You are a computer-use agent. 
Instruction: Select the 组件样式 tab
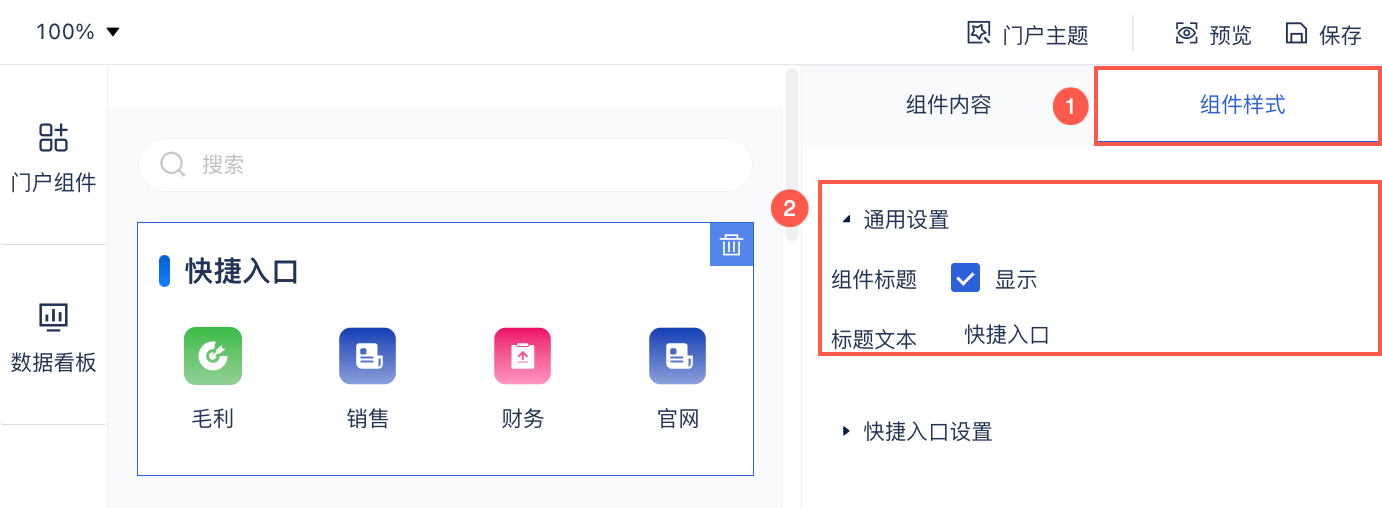click(1242, 105)
